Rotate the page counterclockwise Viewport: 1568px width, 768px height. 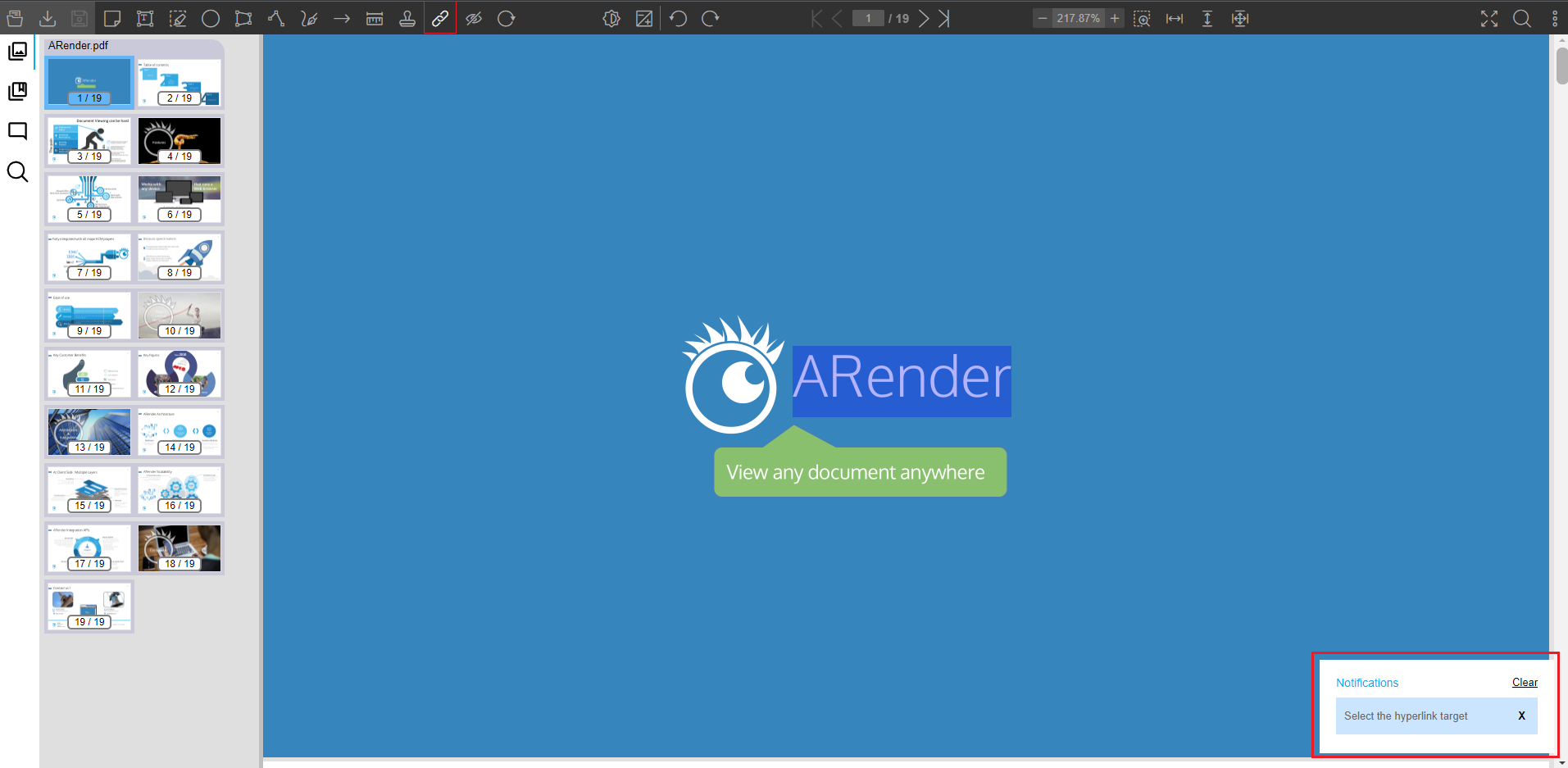(678, 18)
